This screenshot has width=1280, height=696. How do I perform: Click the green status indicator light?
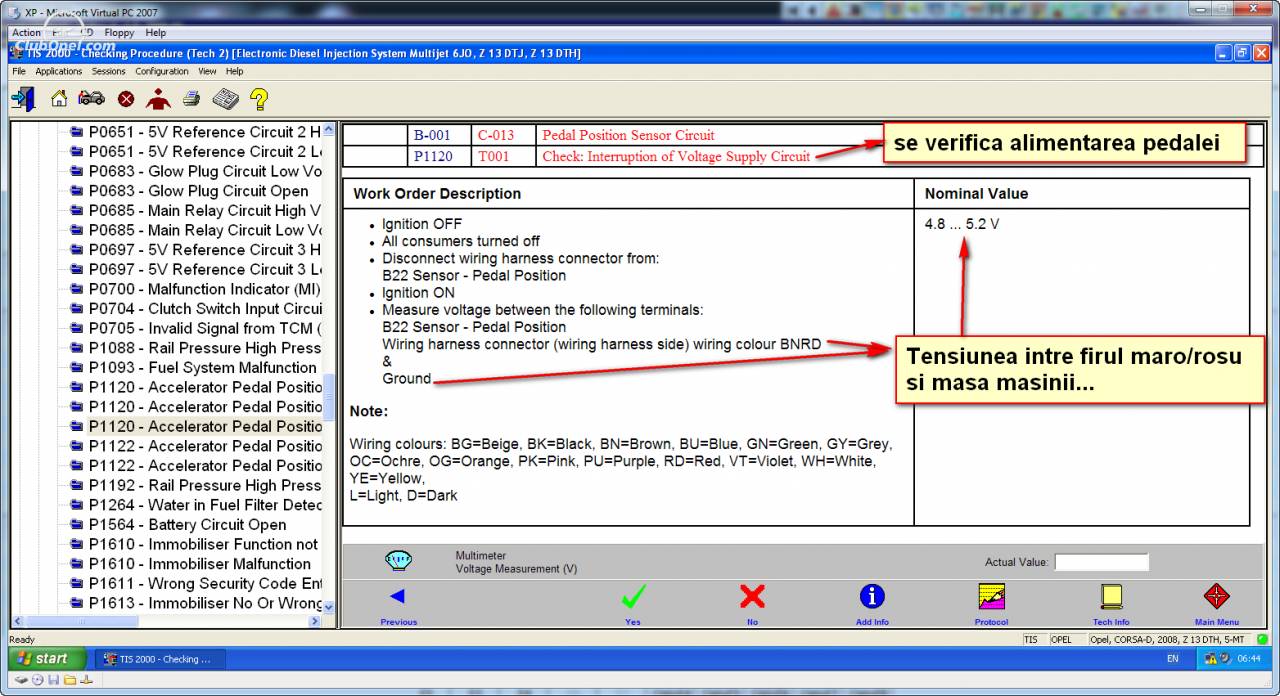coord(1263,639)
